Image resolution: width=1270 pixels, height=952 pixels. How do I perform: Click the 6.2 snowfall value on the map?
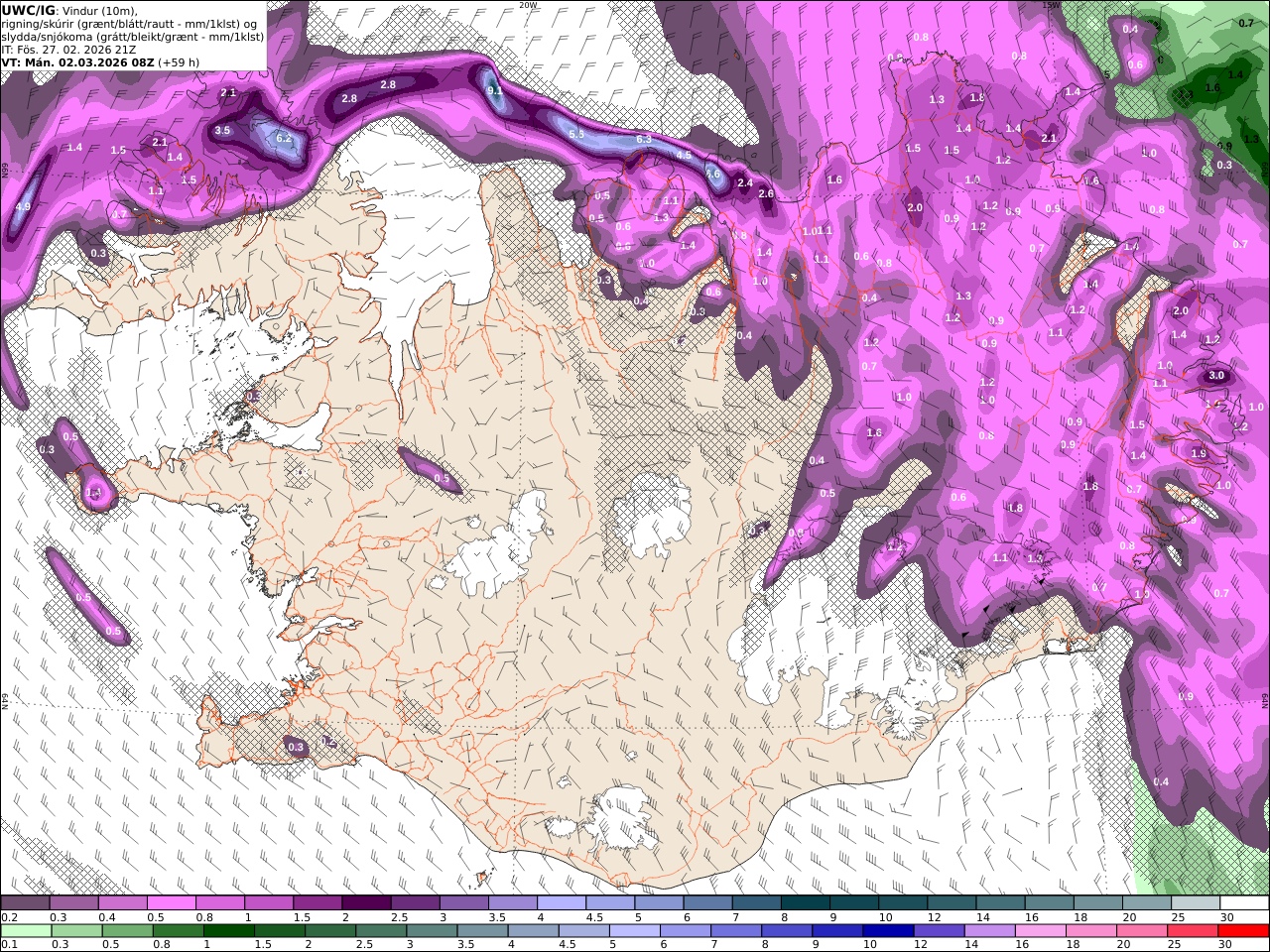[284, 138]
